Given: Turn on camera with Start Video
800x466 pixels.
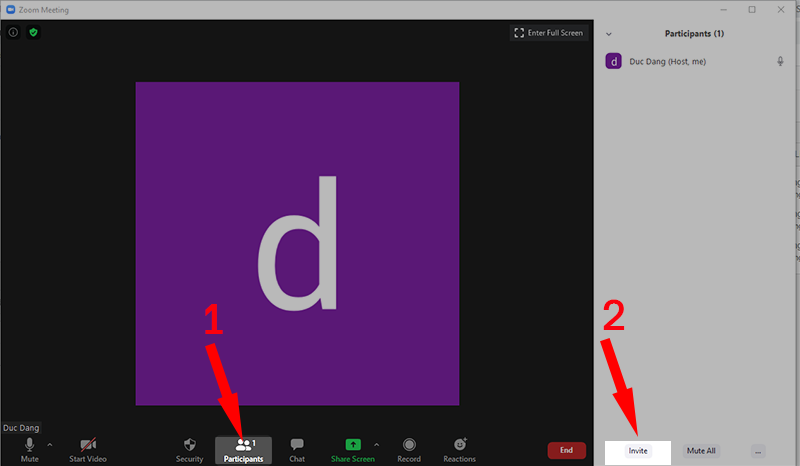Looking at the screenshot, I should (x=88, y=449).
